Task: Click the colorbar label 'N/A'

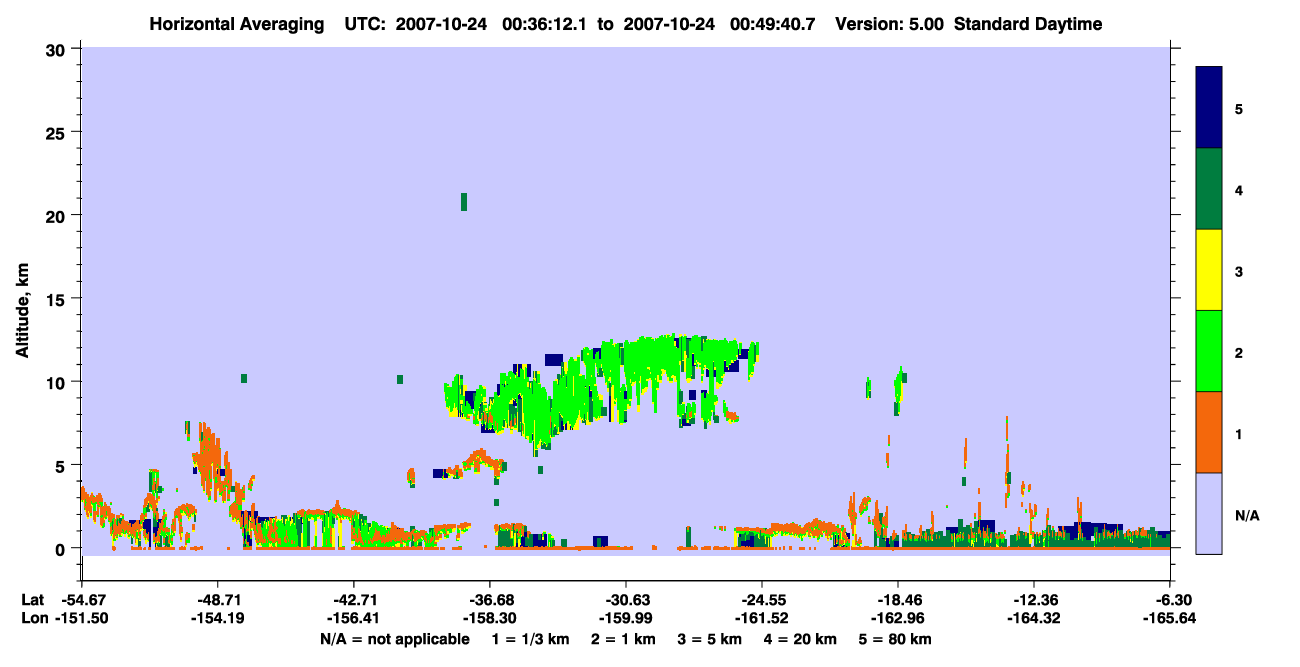Action: pyautogui.click(x=1247, y=515)
